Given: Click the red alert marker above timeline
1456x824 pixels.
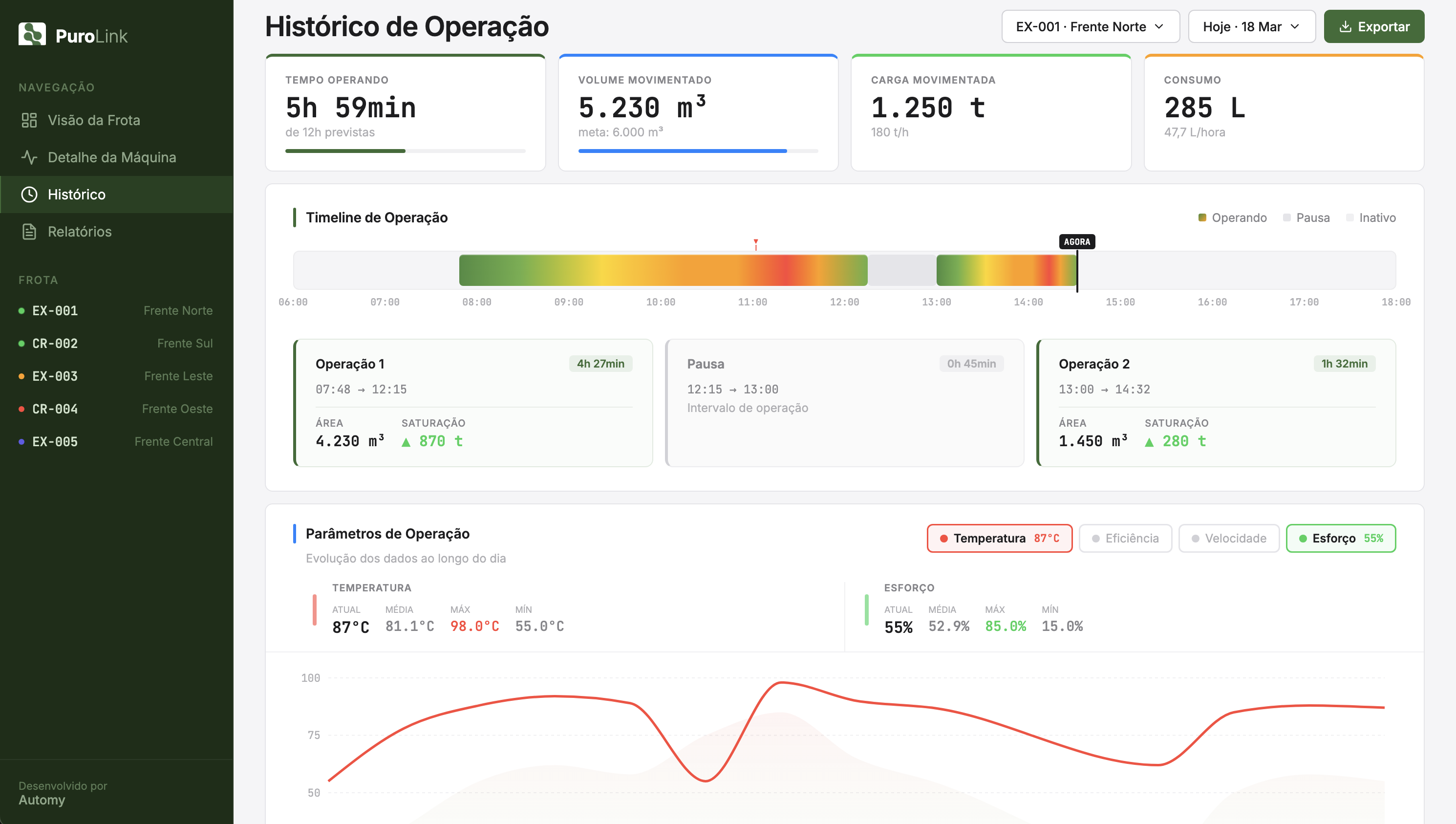Looking at the screenshot, I should coord(756,244).
